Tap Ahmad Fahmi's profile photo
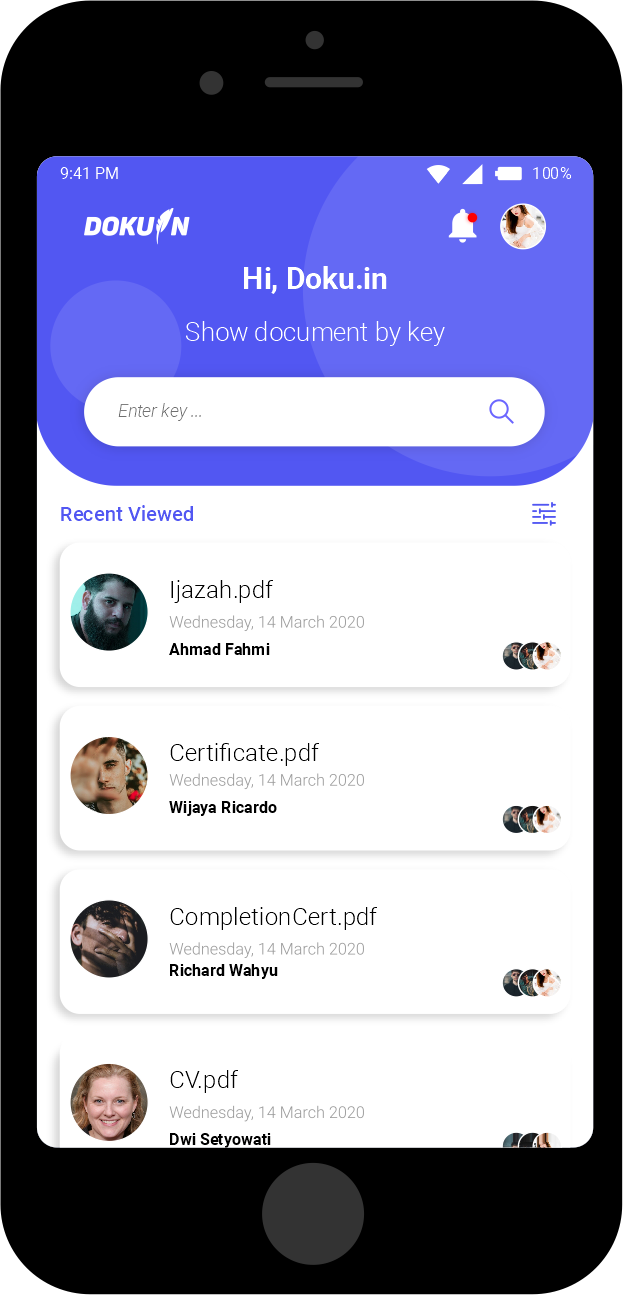Image resolution: width=623 pixels, height=1295 pixels. tap(109, 612)
